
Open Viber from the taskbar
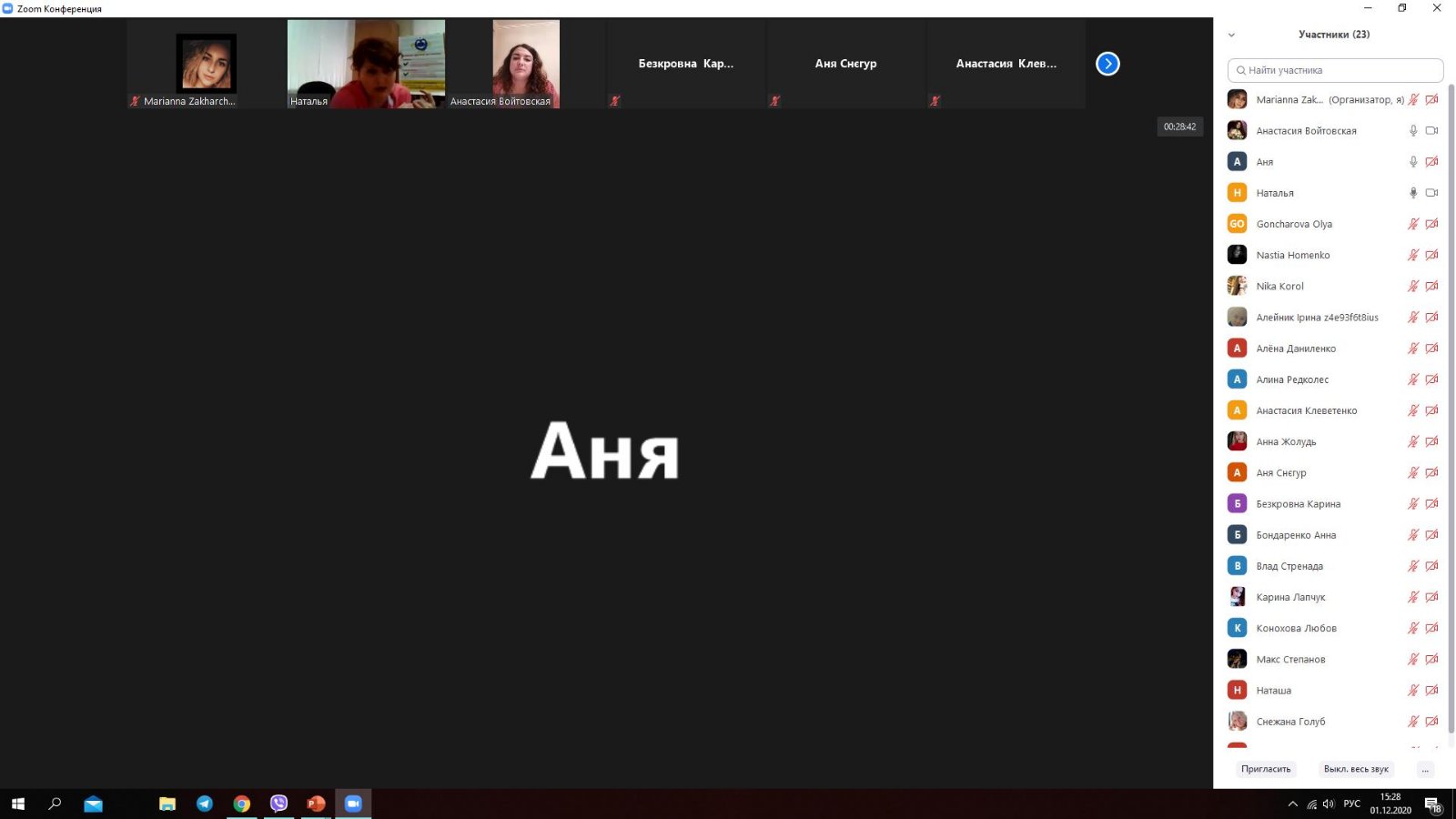click(278, 804)
